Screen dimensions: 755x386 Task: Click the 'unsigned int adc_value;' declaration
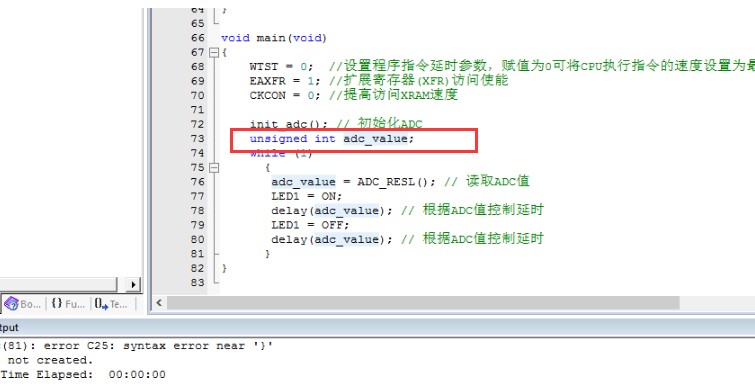point(331,139)
